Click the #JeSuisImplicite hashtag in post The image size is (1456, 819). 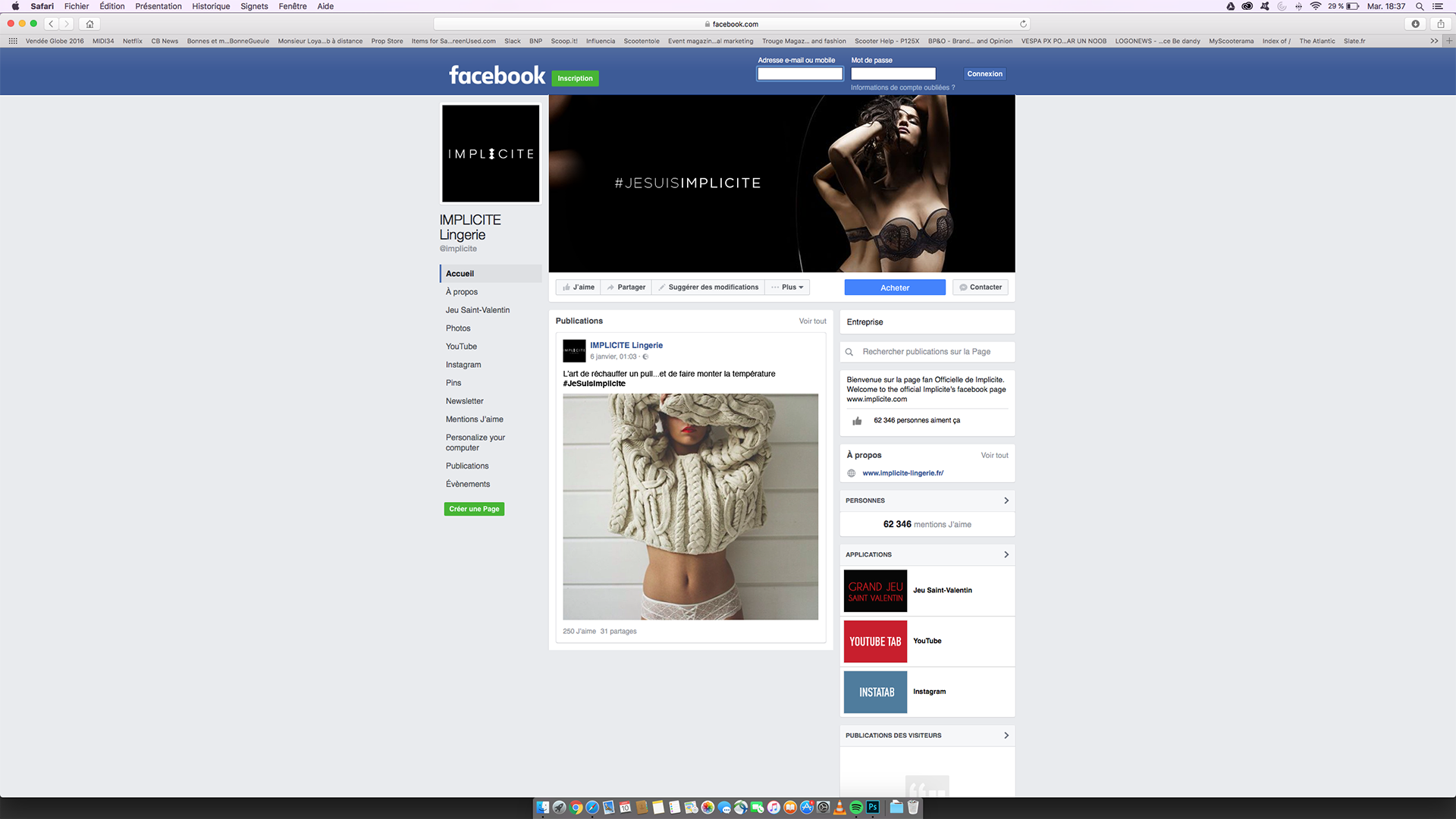[594, 384]
